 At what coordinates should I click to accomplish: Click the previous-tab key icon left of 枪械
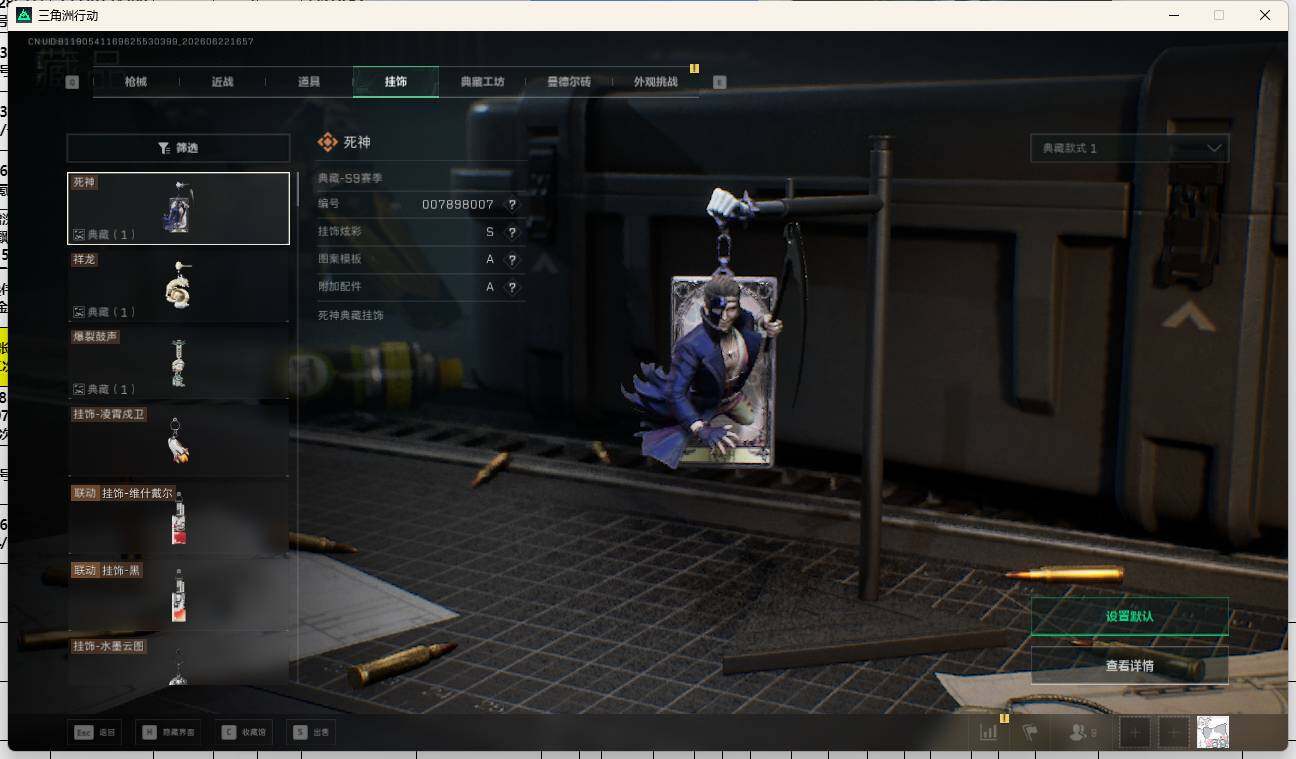pyautogui.click(x=72, y=82)
